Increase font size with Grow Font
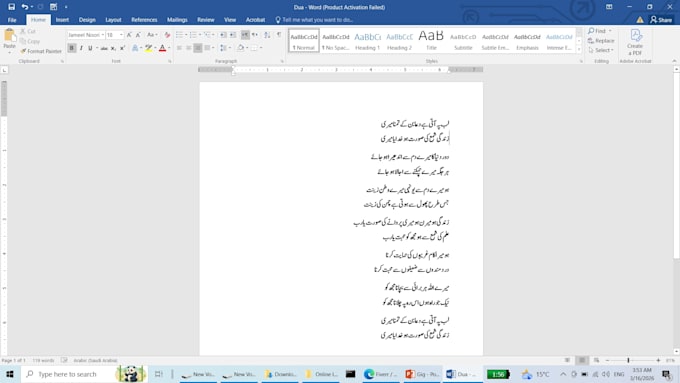Viewport: 680px width, 383px height. [129, 35]
